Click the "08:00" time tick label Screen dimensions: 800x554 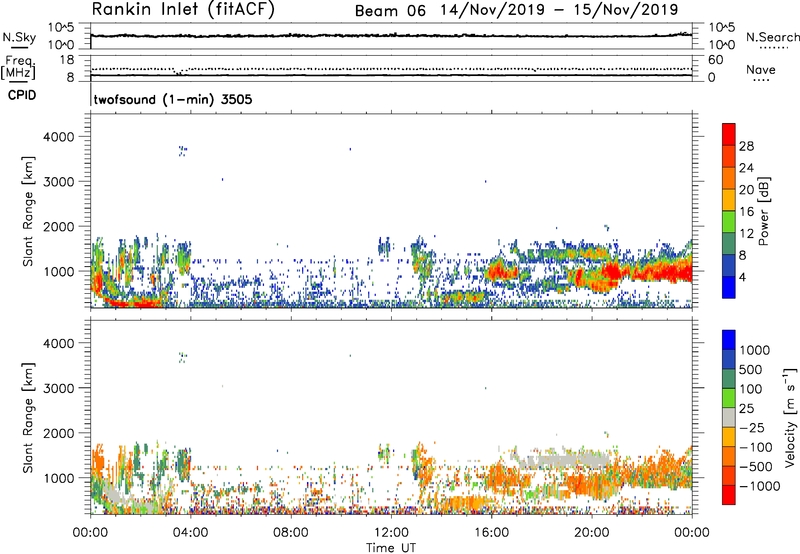pyautogui.click(x=291, y=533)
